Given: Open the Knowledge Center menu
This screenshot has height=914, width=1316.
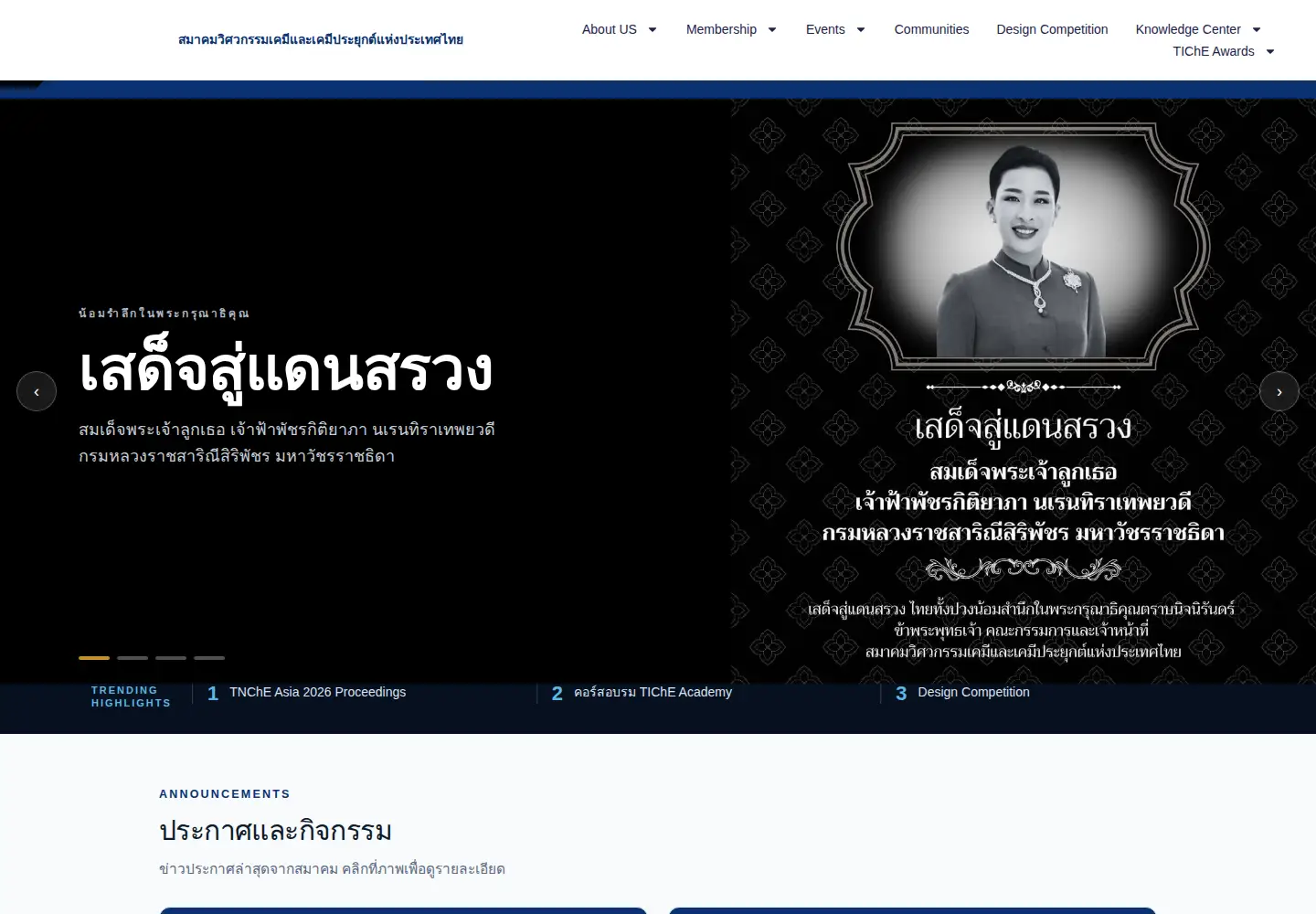Looking at the screenshot, I should pyautogui.click(x=1188, y=29).
